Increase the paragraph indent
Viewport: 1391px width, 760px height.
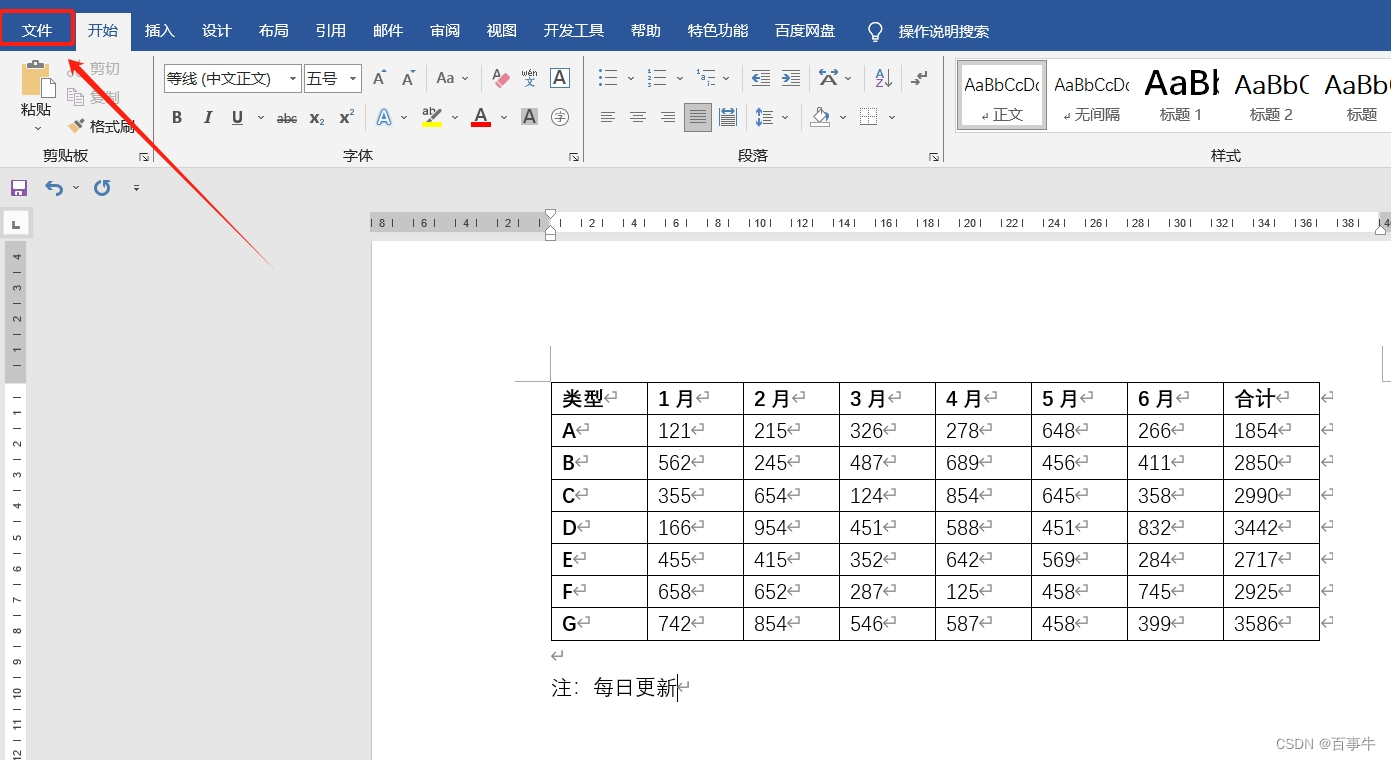click(791, 78)
